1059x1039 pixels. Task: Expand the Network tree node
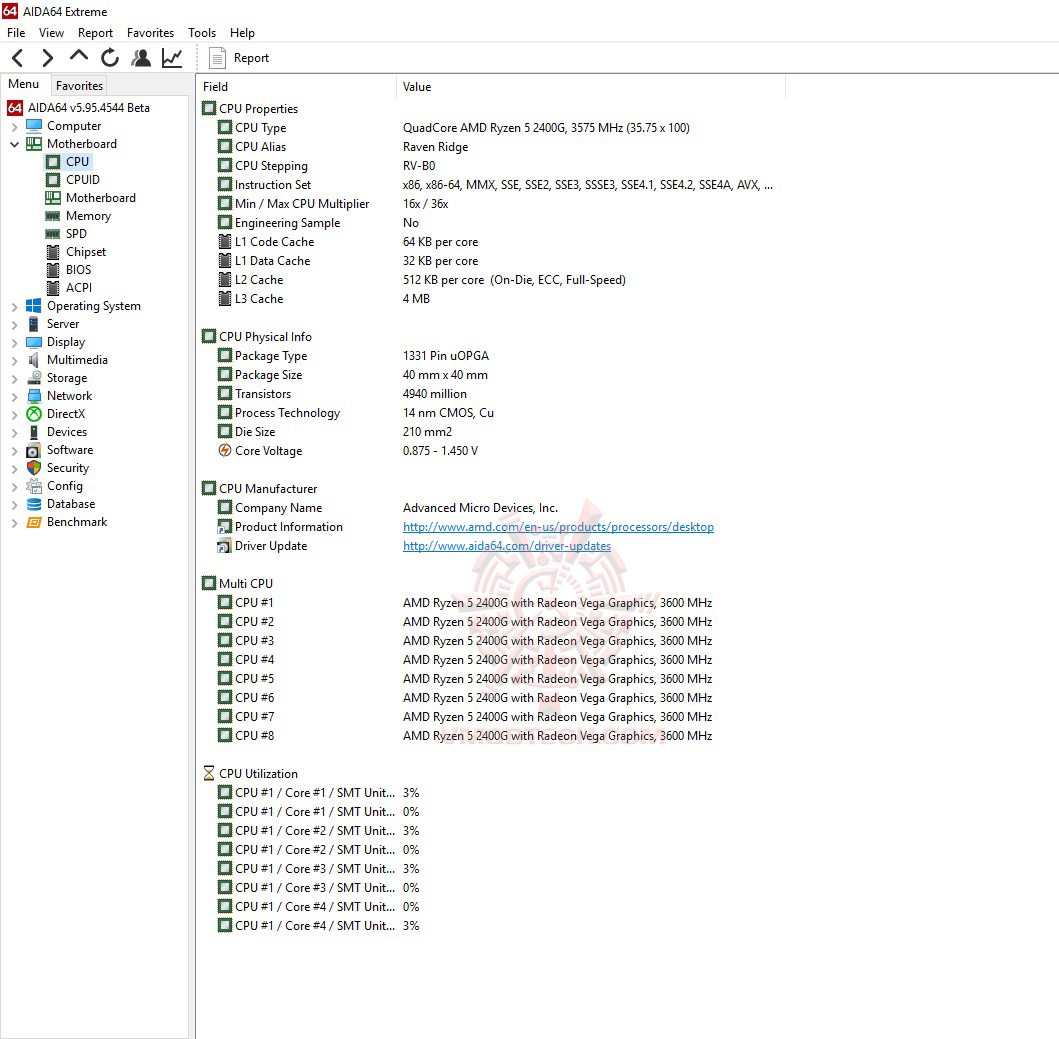[x=14, y=397]
